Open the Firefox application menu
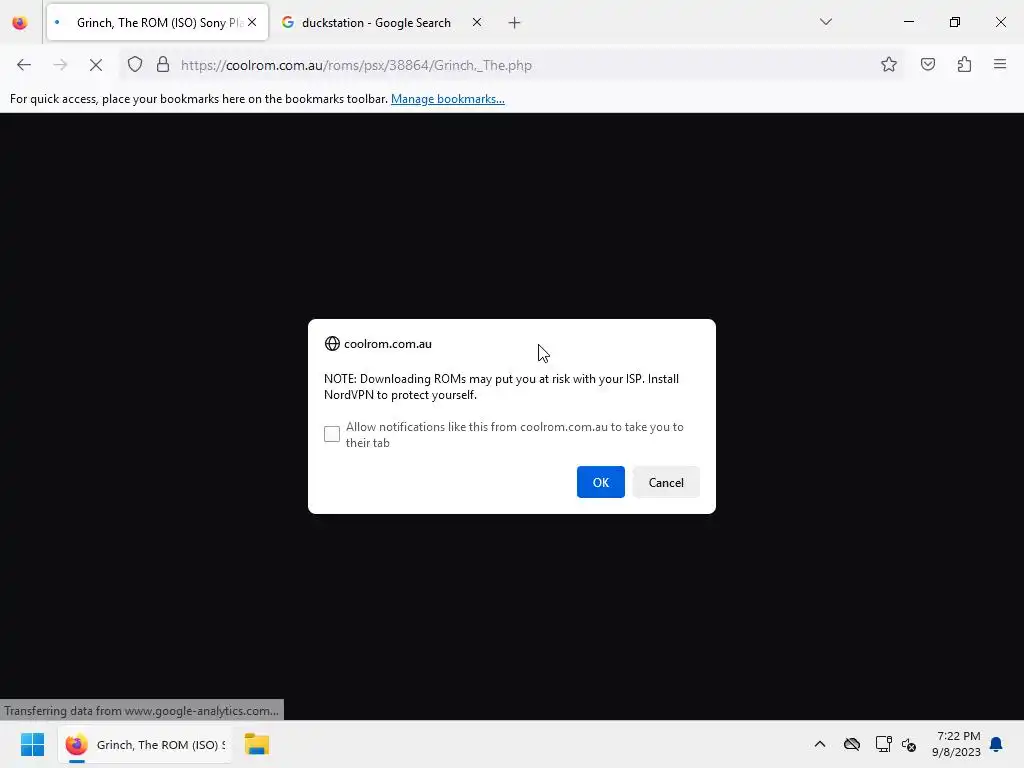The height and width of the screenshot is (768, 1024). click(1000, 64)
